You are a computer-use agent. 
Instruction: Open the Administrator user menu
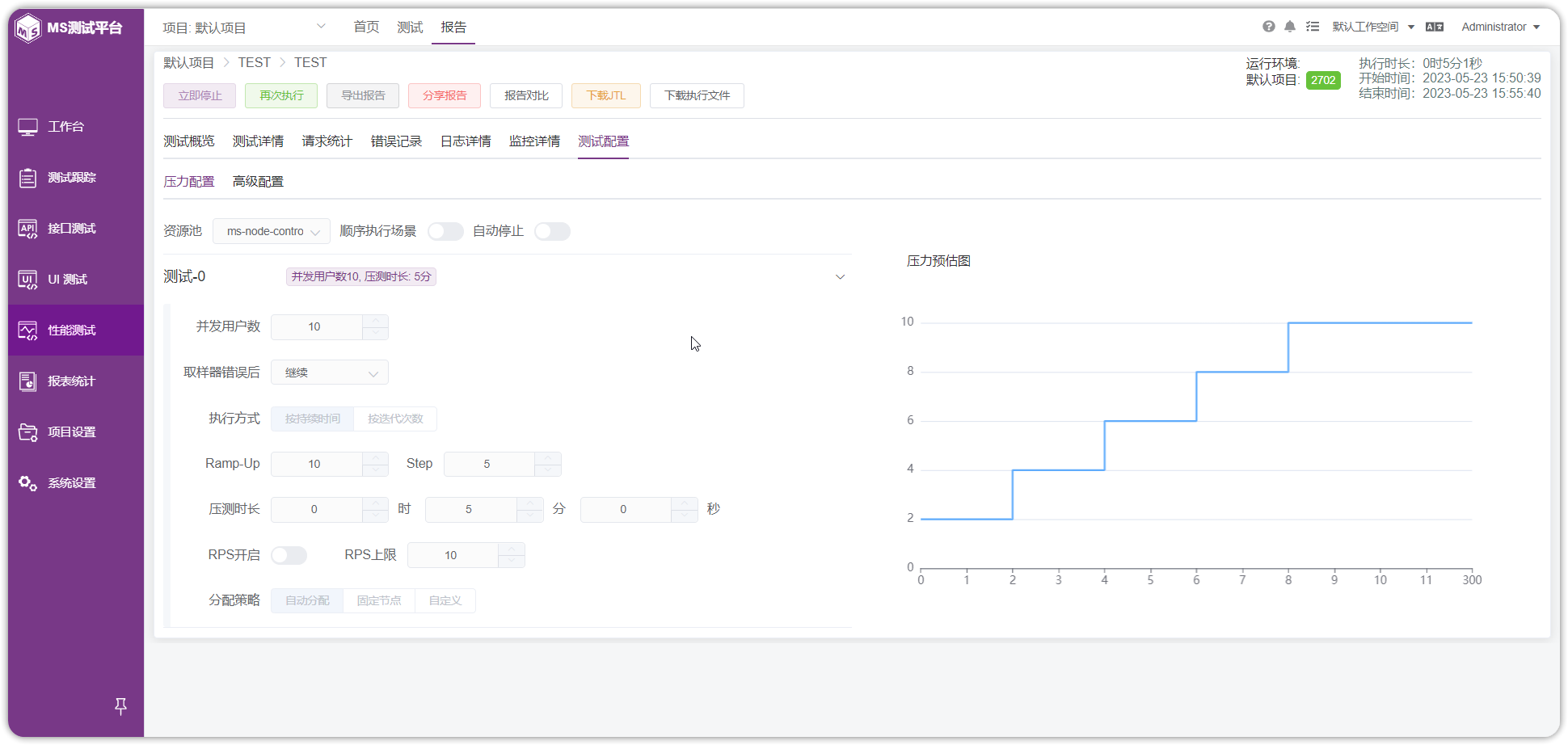pos(1500,27)
